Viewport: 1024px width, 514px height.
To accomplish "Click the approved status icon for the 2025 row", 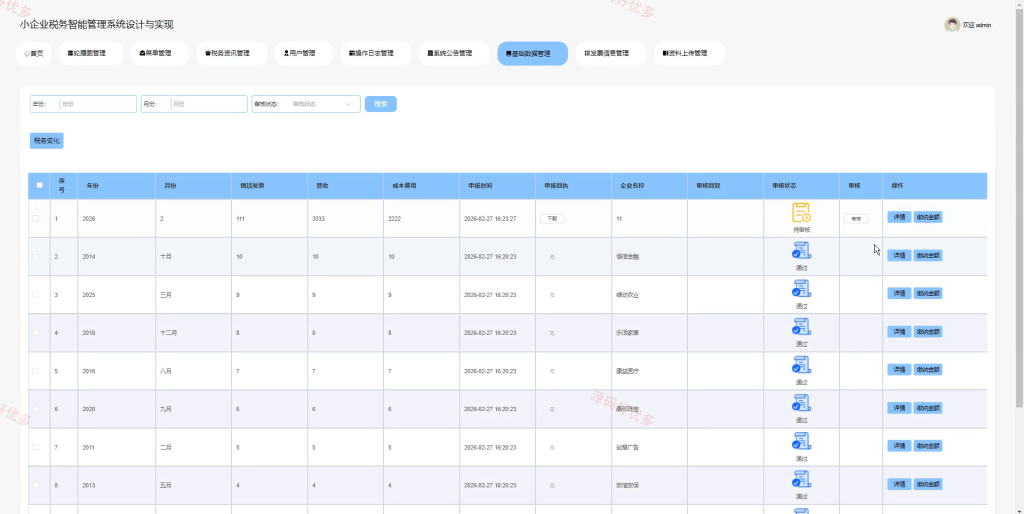I will pos(801,289).
